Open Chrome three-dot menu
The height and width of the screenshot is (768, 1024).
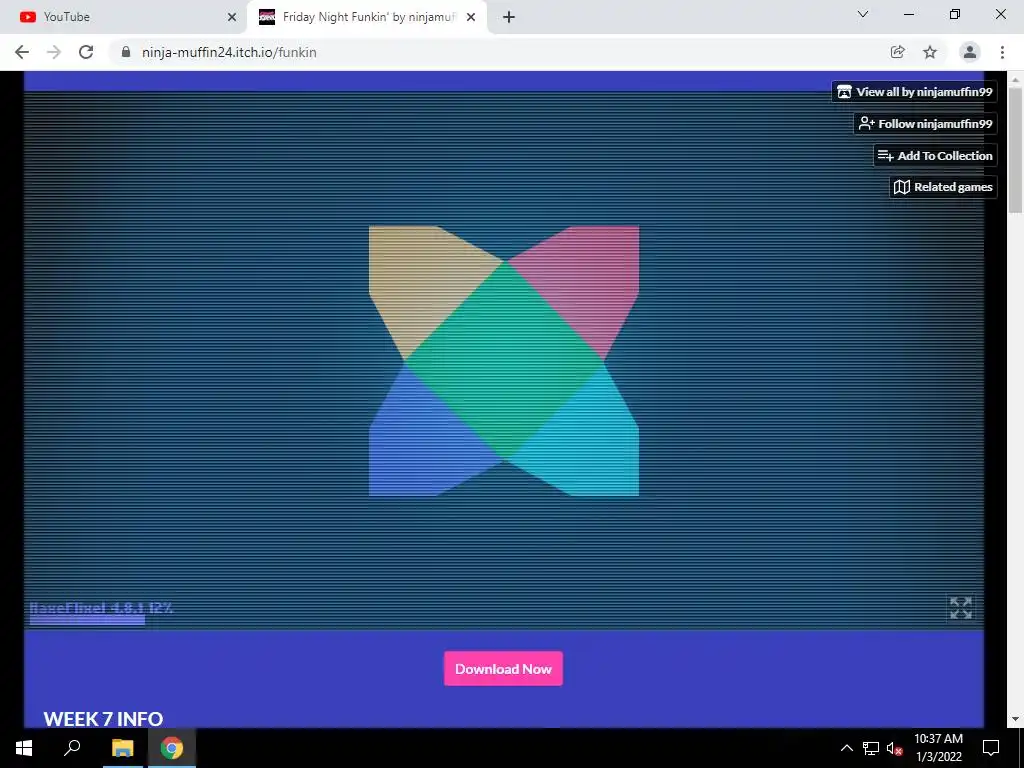pos(1002,52)
